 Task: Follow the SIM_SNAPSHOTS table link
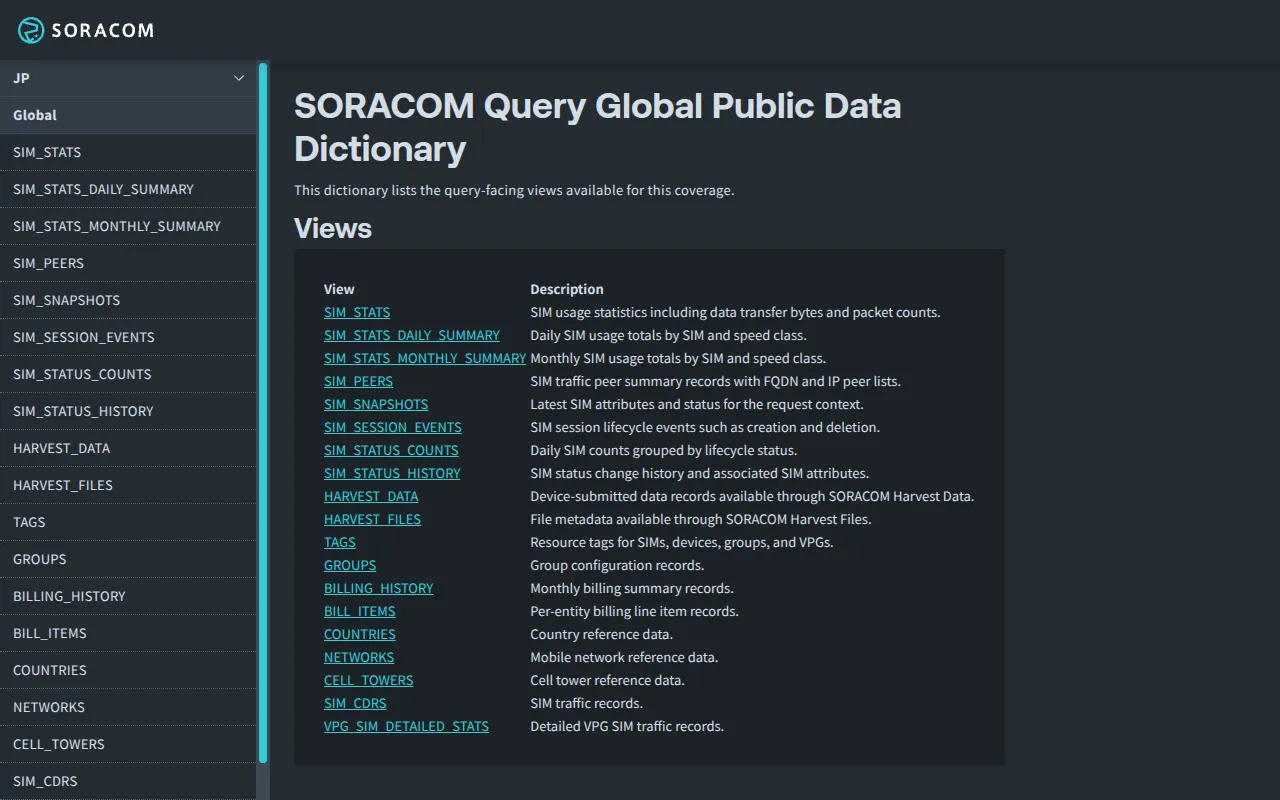click(376, 404)
